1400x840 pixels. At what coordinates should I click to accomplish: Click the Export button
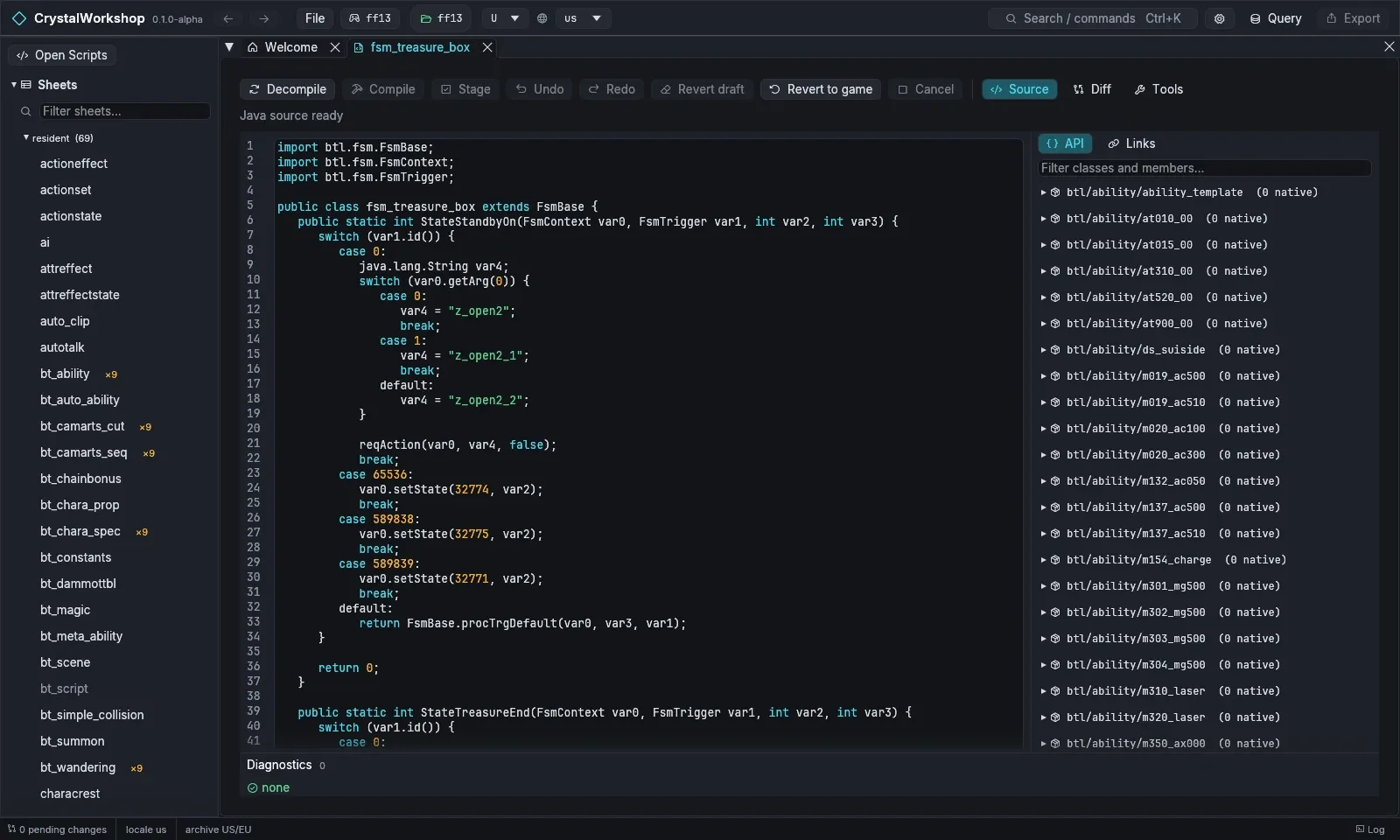(x=1354, y=18)
